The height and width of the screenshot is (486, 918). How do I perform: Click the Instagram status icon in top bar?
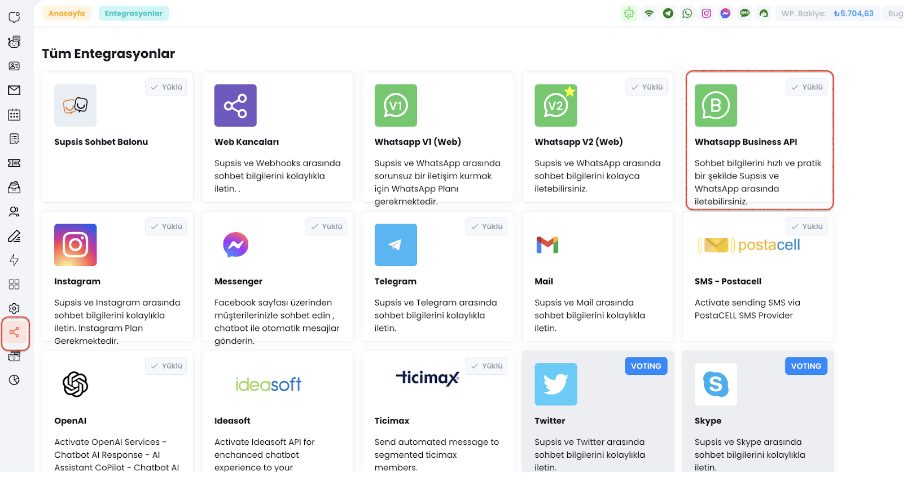point(707,13)
